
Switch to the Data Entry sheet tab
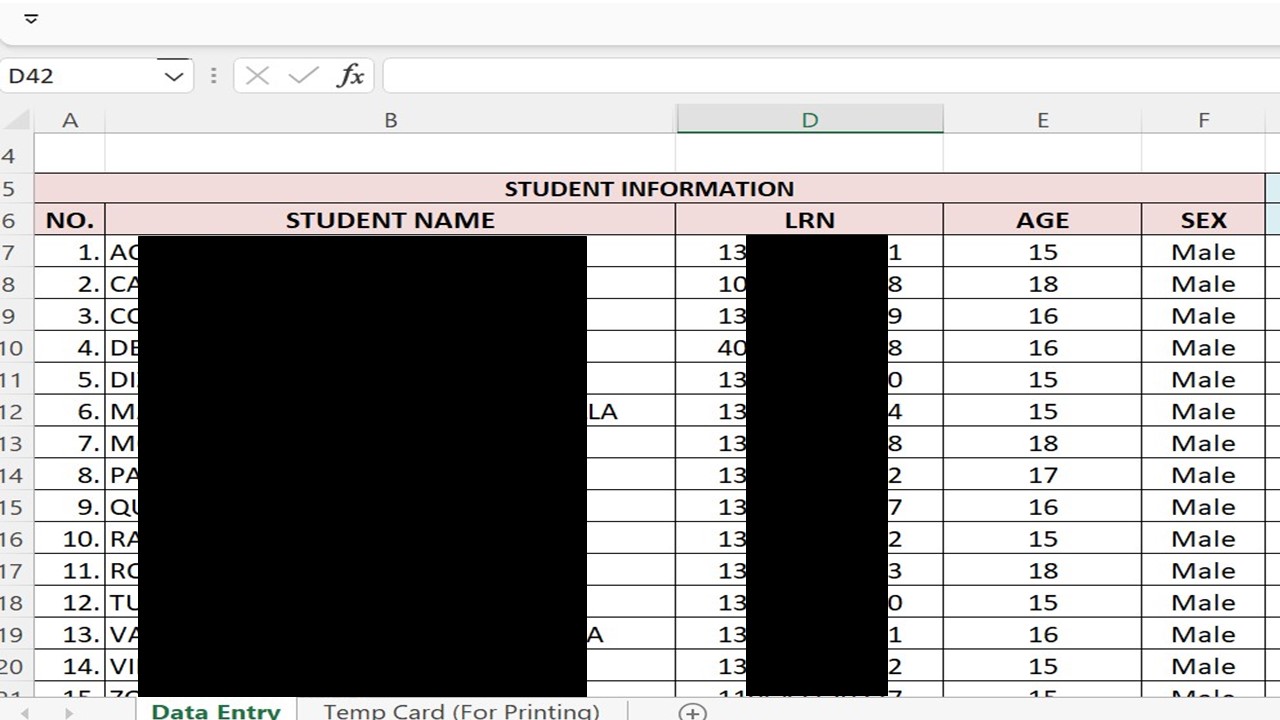(x=216, y=710)
